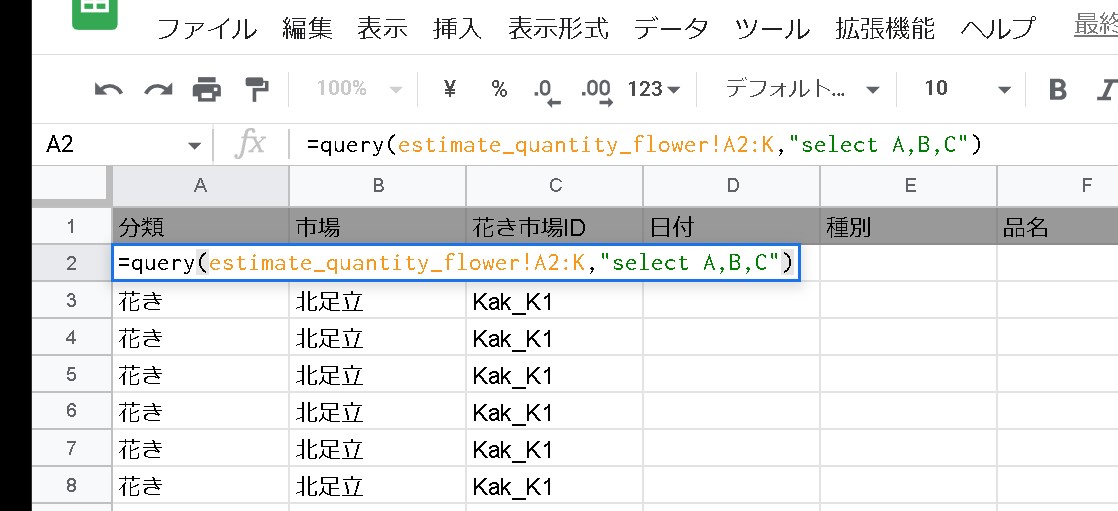The image size is (1118, 511).
Task: Open the ツール menu
Action: click(x=772, y=29)
